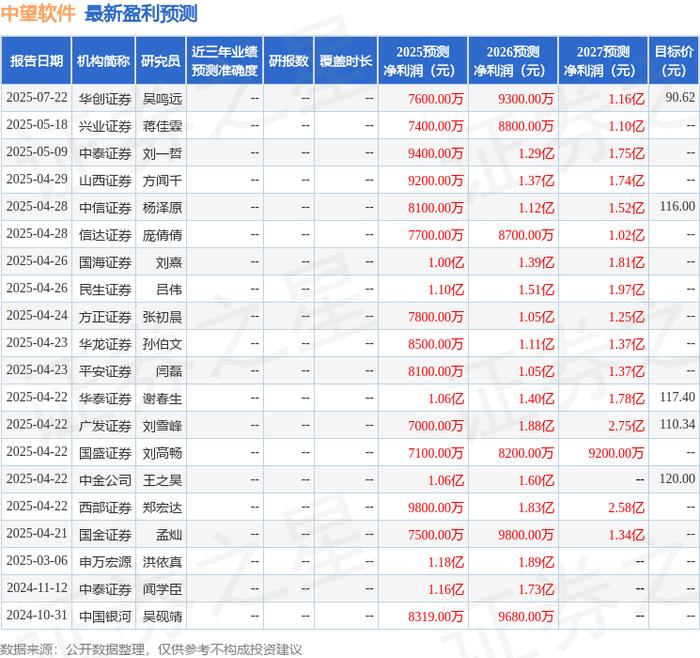This screenshot has height=658, width=700.
Task: Select the 9400.00万 profit value
Action: (435, 153)
